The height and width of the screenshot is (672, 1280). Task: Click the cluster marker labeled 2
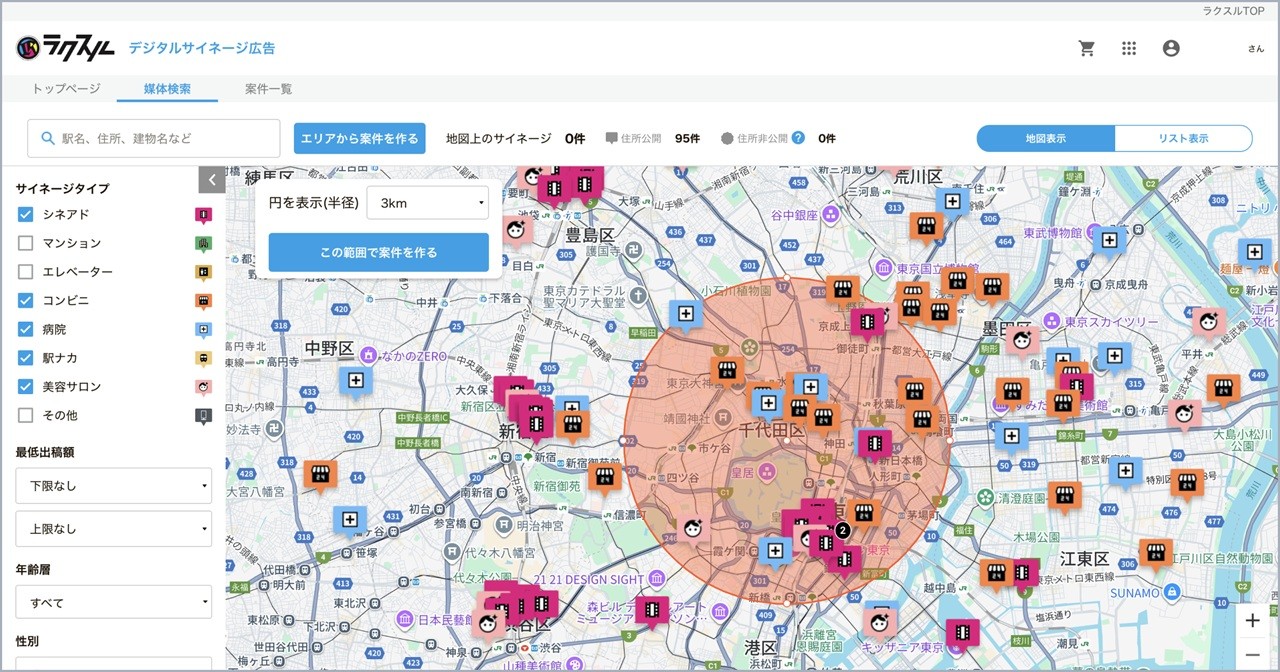point(842,530)
